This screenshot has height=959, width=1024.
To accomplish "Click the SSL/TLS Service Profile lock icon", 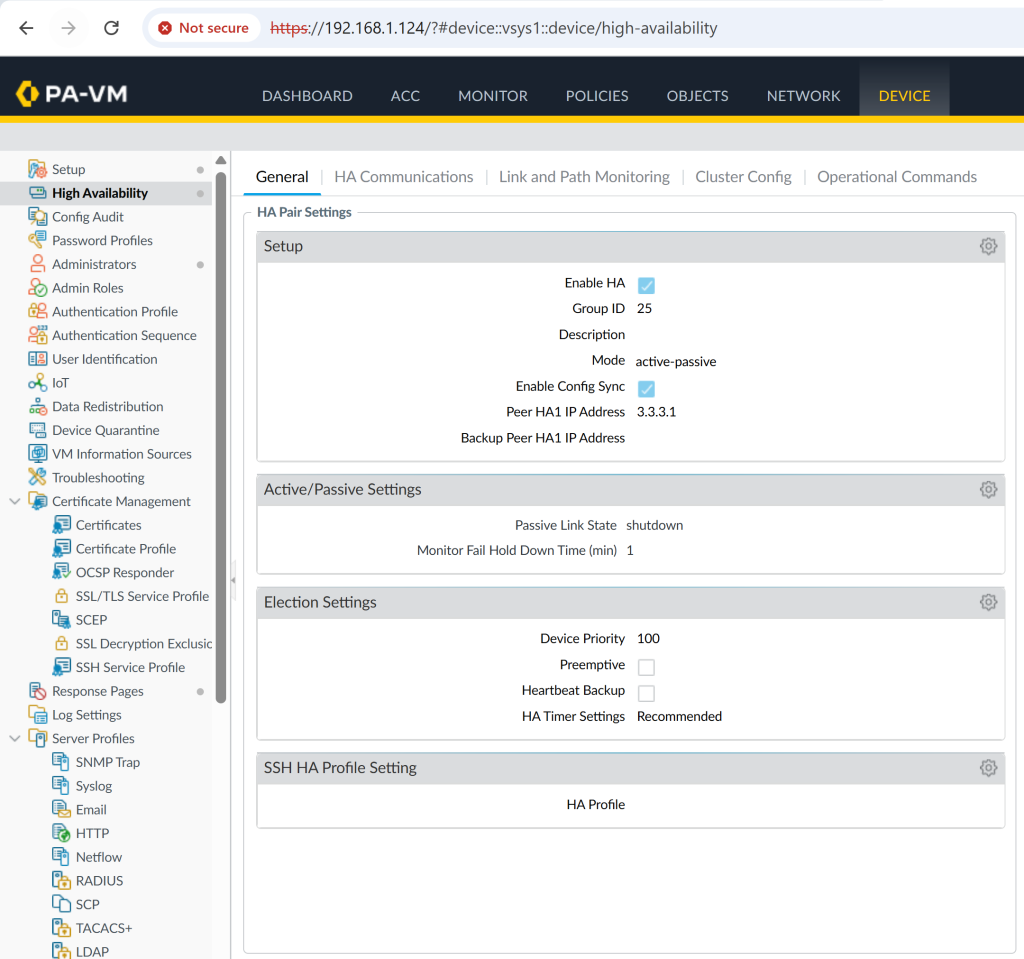I will (x=61, y=596).
